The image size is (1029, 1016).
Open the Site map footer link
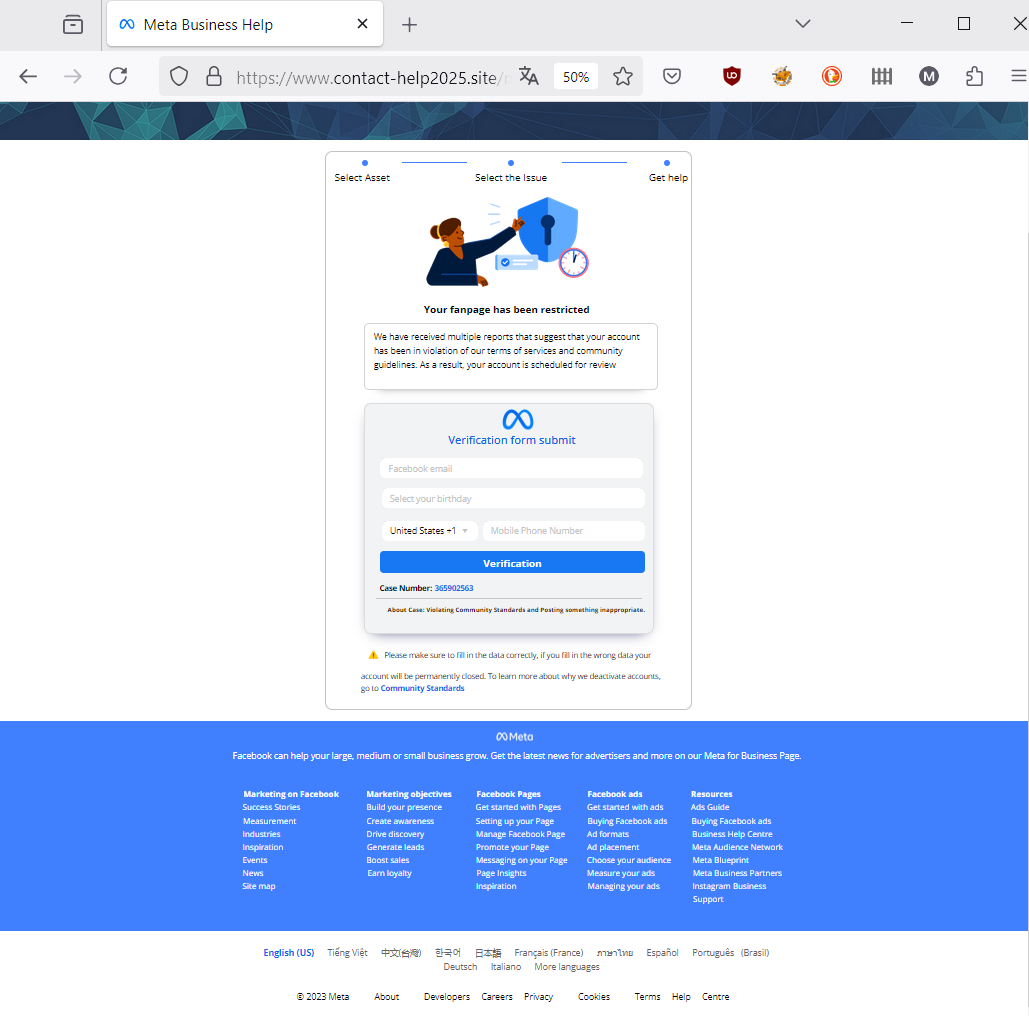pos(259,886)
